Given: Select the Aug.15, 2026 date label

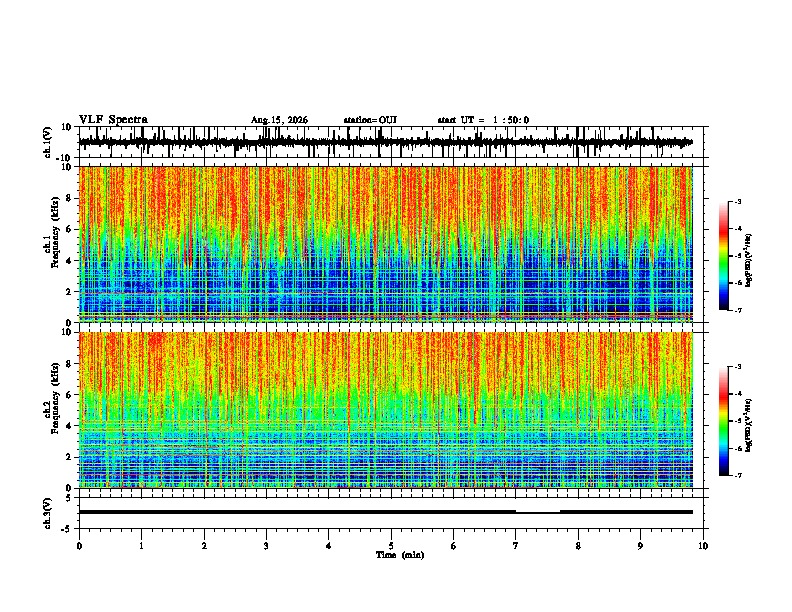Looking at the screenshot, I should [279, 120].
